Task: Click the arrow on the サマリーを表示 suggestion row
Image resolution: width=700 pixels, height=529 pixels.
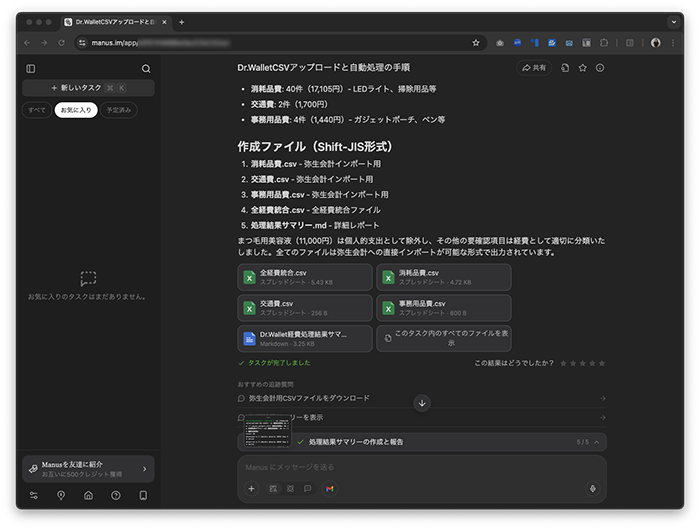Action: click(x=603, y=417)
